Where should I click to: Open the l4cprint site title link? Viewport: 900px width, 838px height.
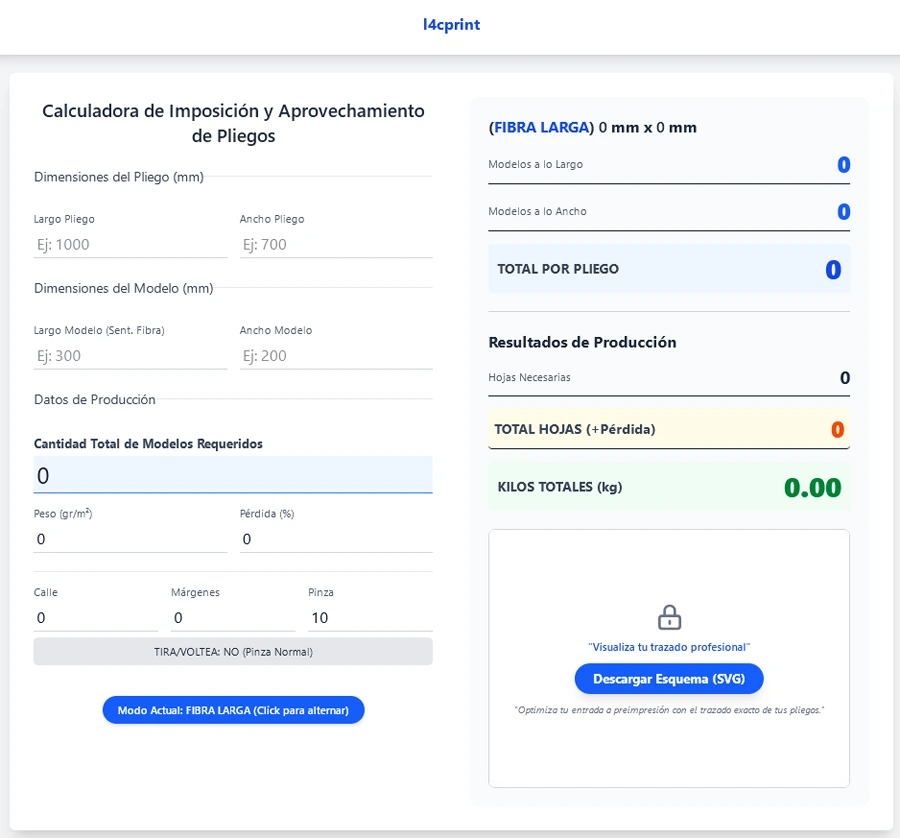point(451,25)
